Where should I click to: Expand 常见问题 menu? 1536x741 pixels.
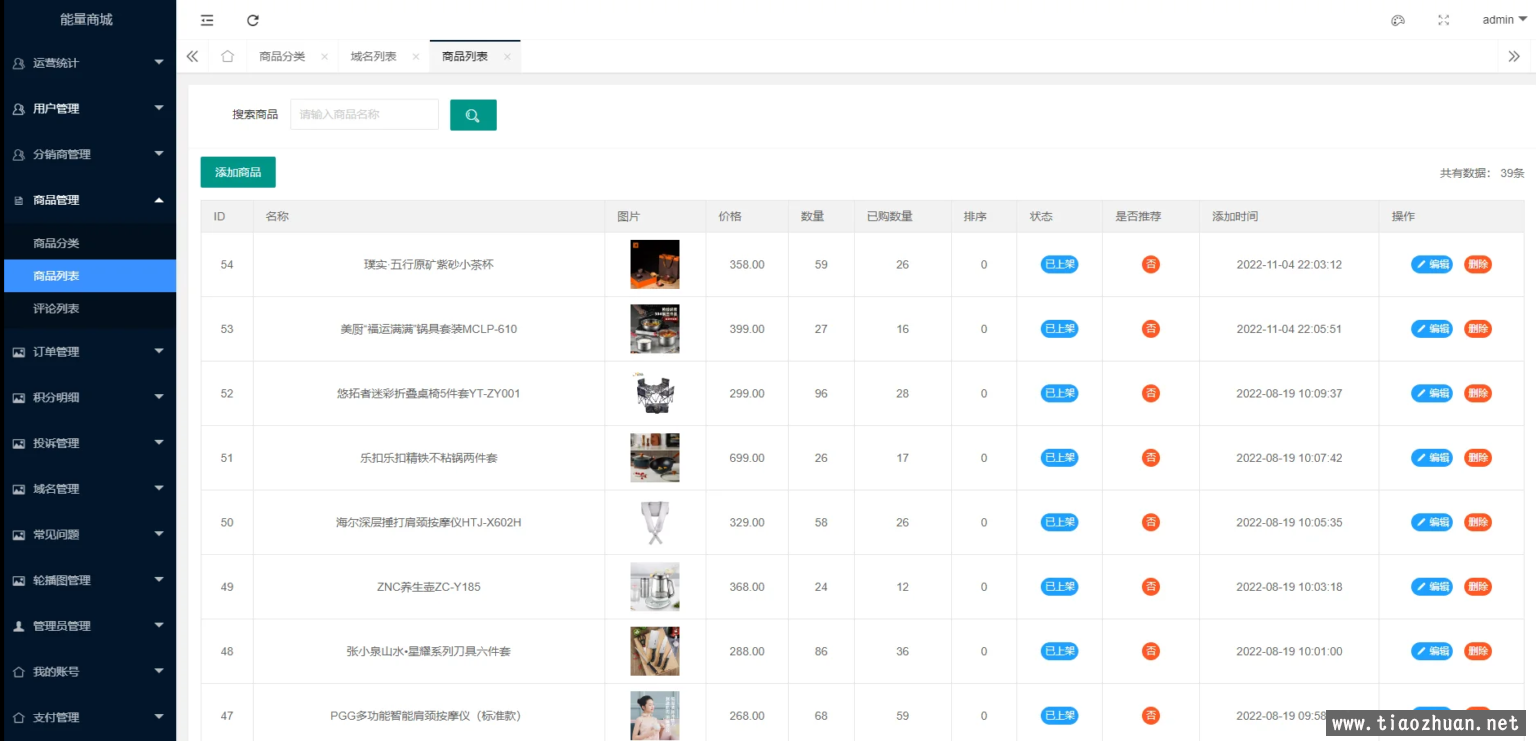[88, 535]
